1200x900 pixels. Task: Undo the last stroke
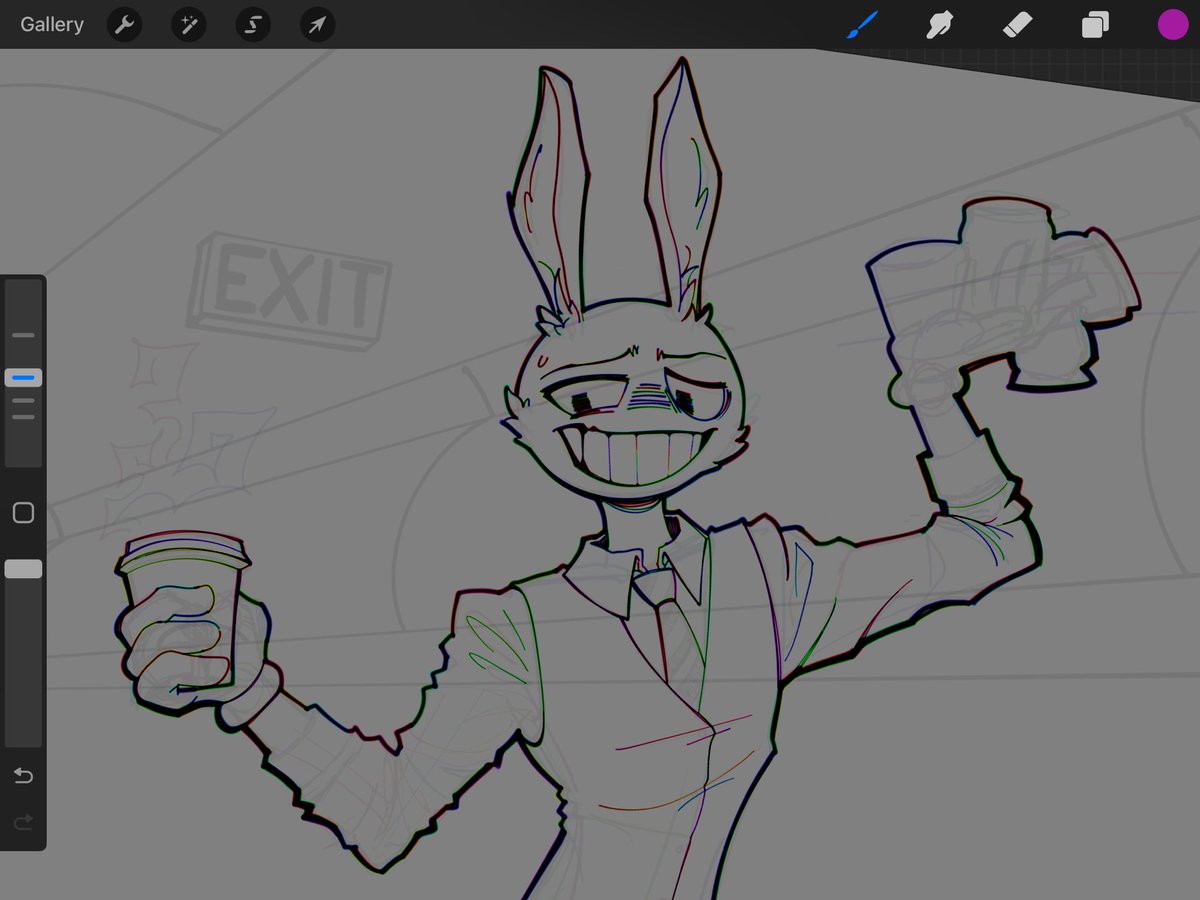pos(23,776)
